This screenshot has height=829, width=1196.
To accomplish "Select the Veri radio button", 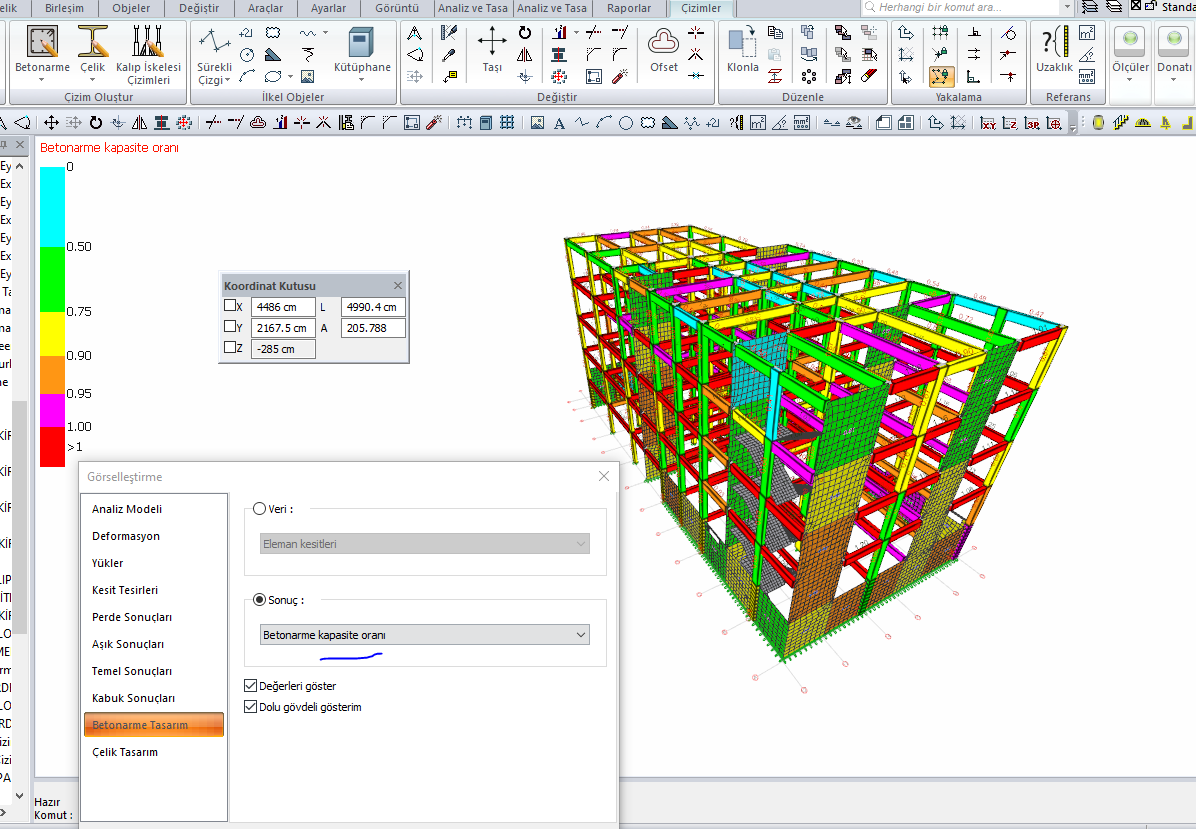I will click(260, 509).
